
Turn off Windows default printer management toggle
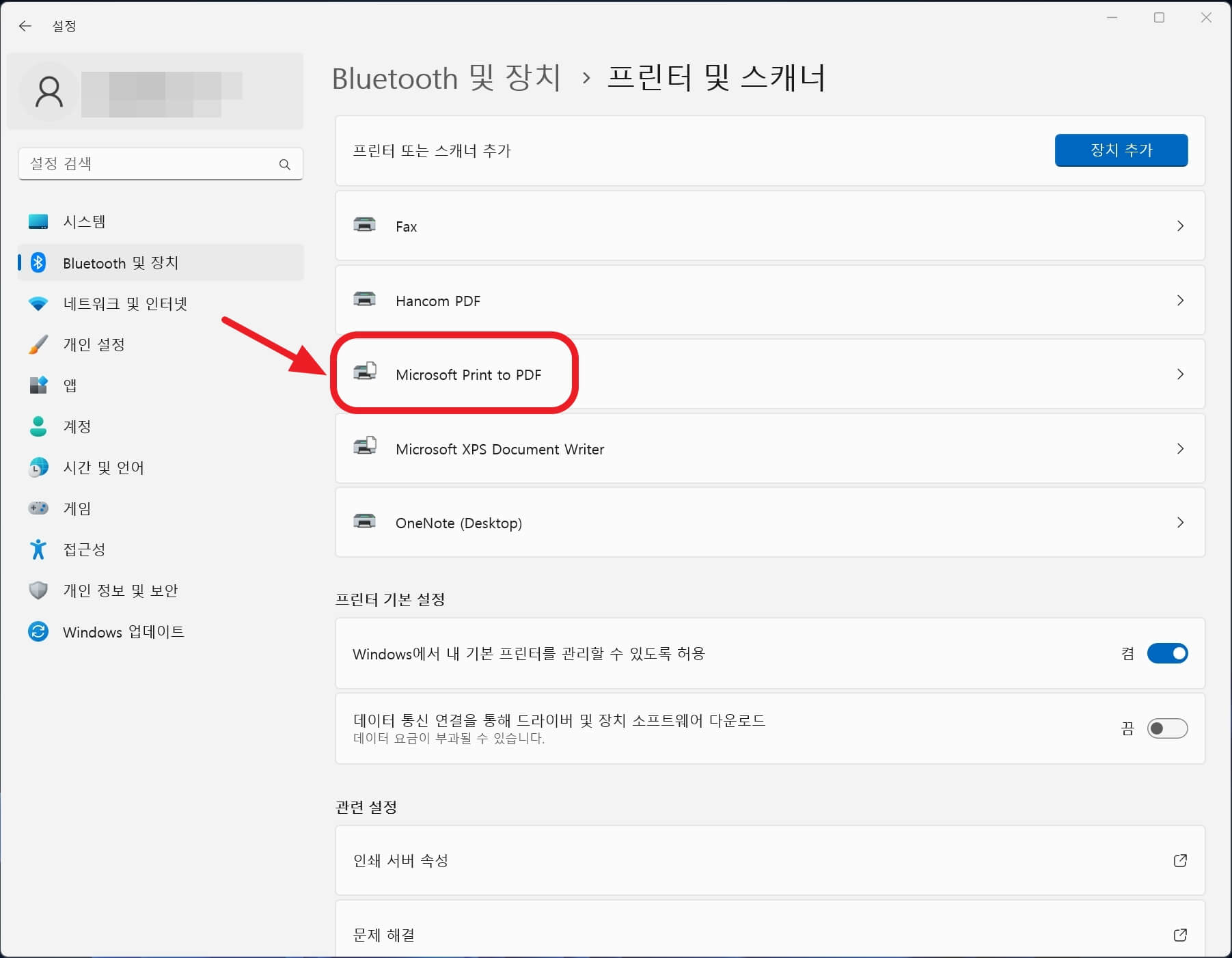[1167, 653]
